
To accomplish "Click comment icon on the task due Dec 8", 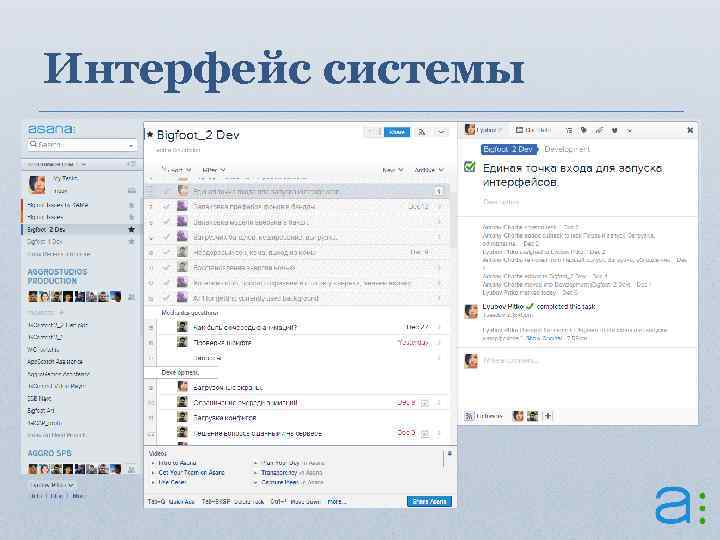I will (425, 403).
